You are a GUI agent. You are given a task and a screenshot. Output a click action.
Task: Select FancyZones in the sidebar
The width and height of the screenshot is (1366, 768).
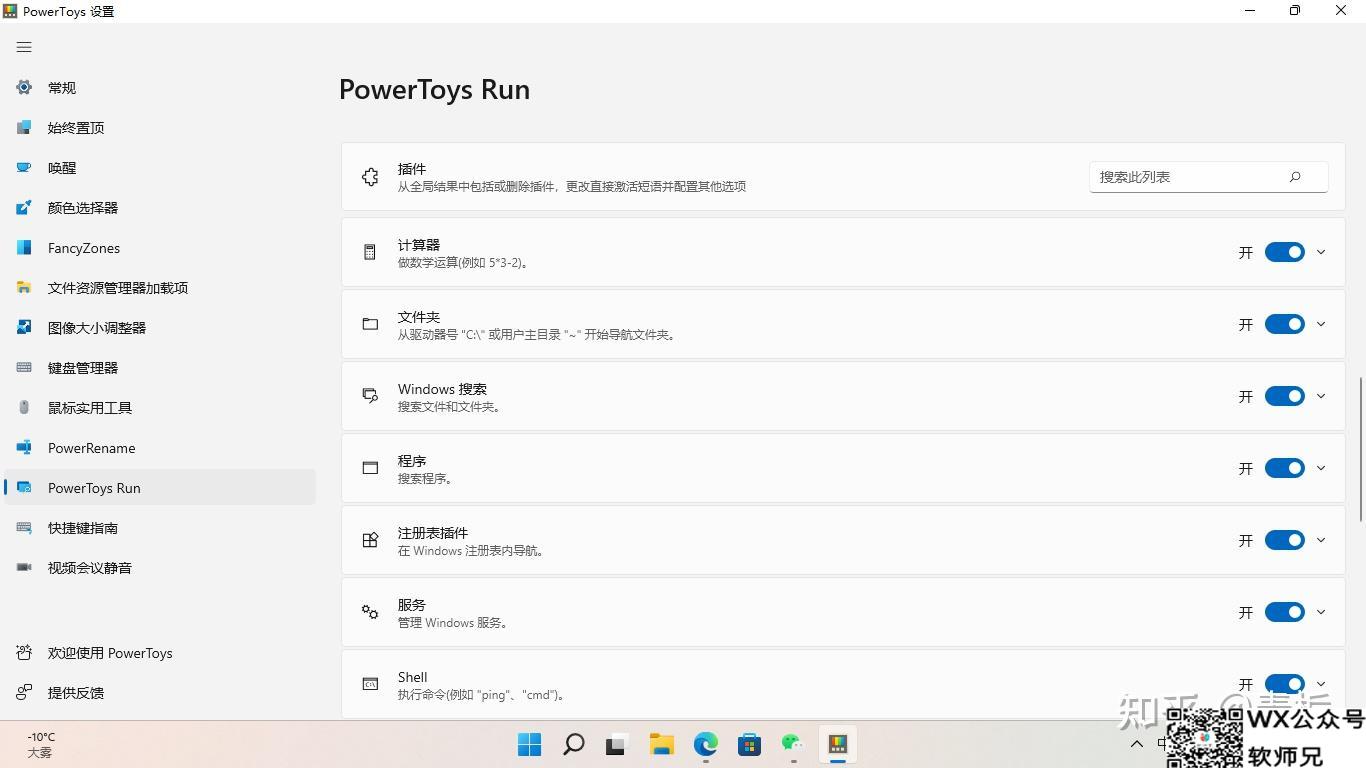point(160,248)
